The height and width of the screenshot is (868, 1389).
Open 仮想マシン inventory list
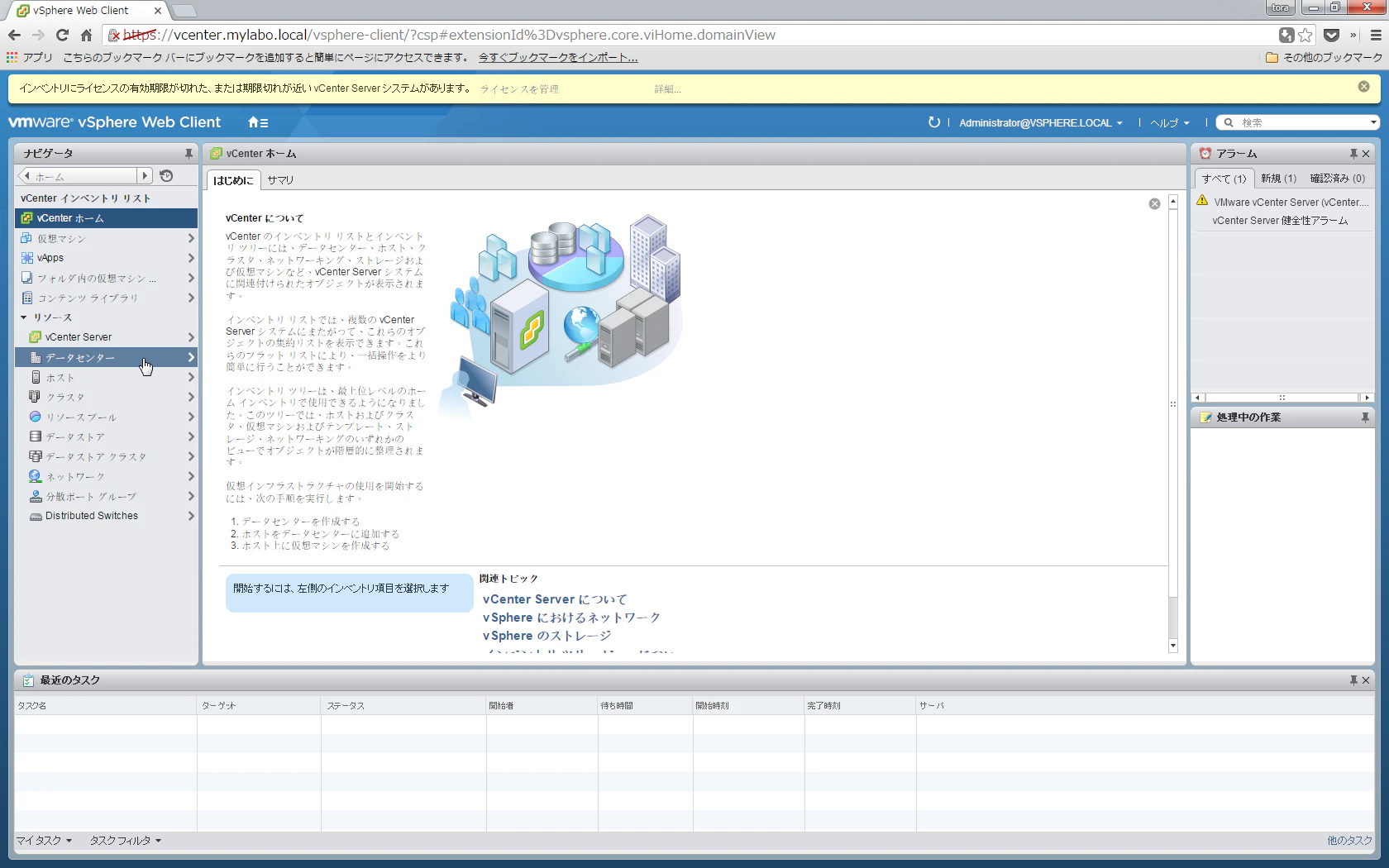pos(106,238)
